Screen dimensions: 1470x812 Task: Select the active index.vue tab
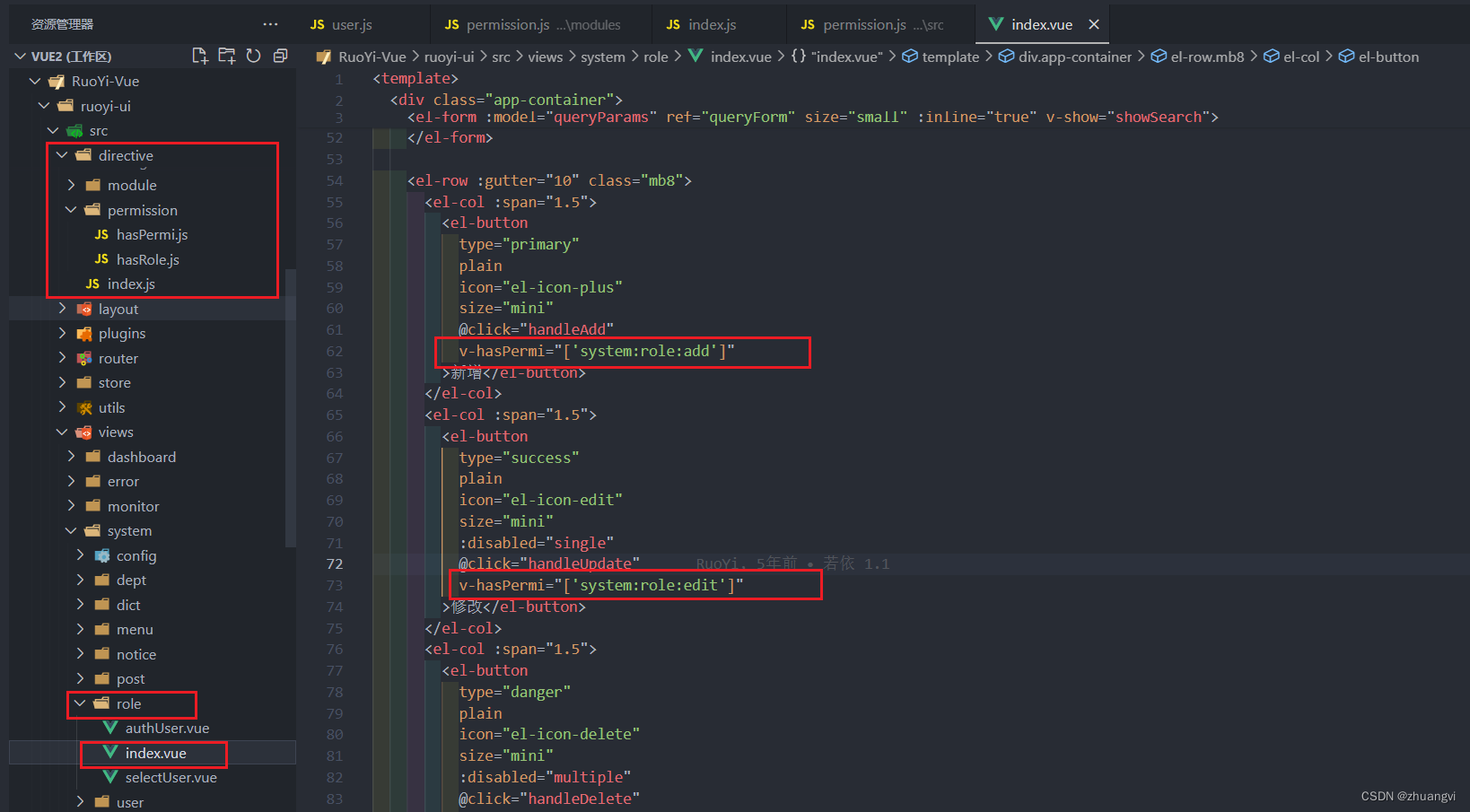pos(1041,24)
